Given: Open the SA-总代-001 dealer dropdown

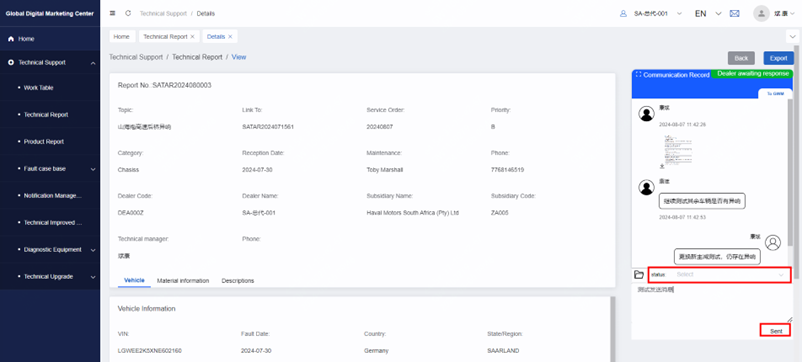Looking at the screenshot, I should [x=658, y=14].
